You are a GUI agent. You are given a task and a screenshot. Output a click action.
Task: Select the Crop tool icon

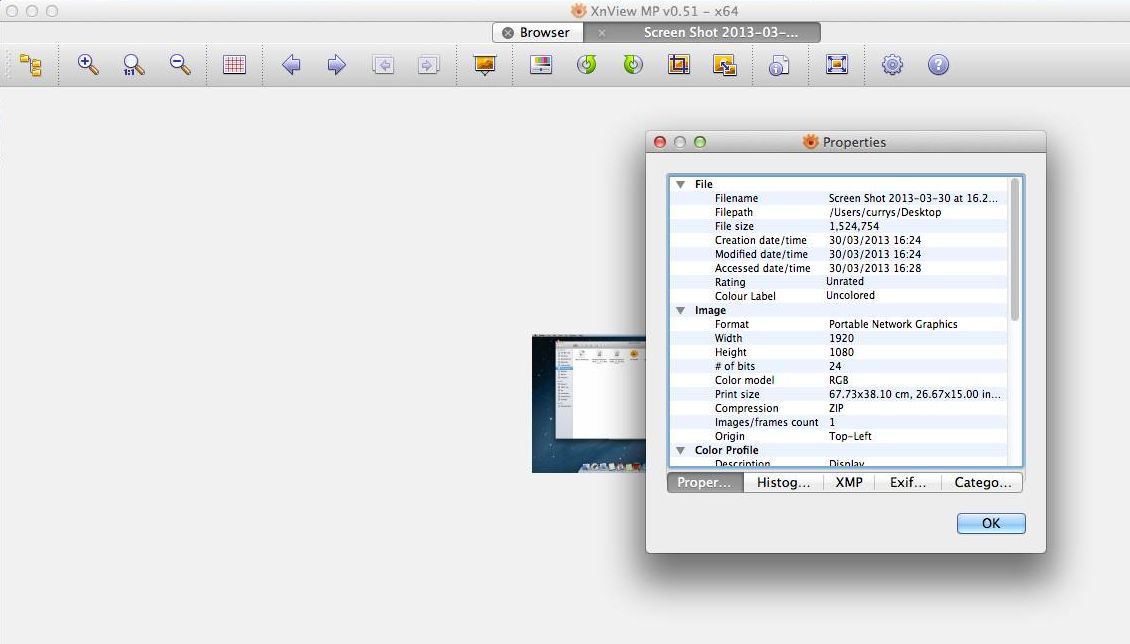[x=678, y=65]
